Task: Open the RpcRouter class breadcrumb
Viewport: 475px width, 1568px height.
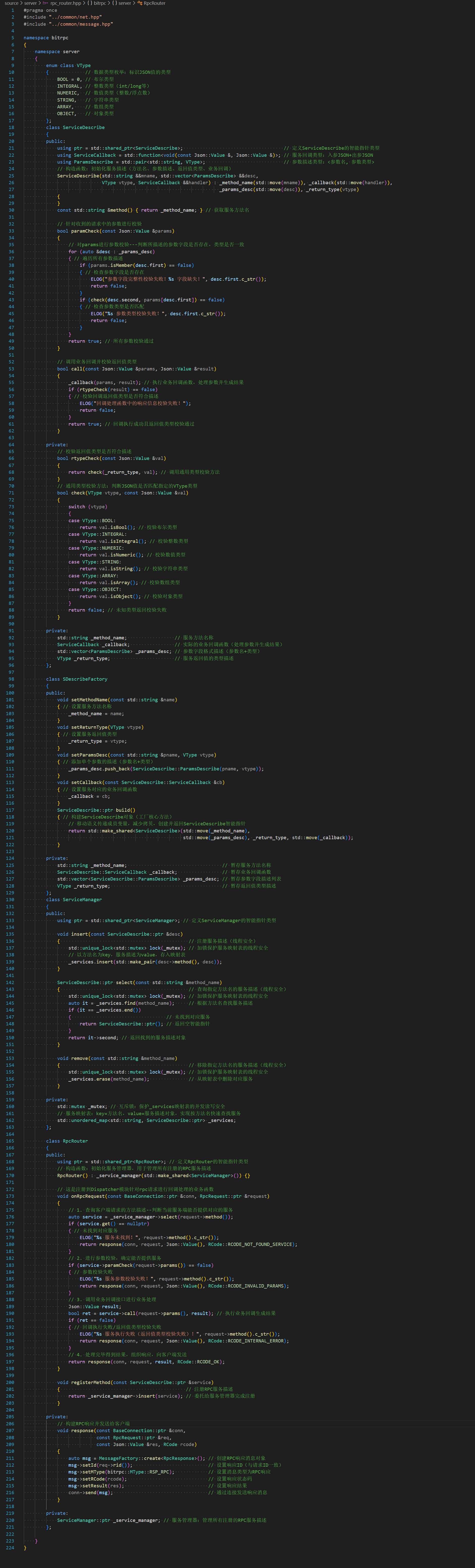Action: (155, 3)
